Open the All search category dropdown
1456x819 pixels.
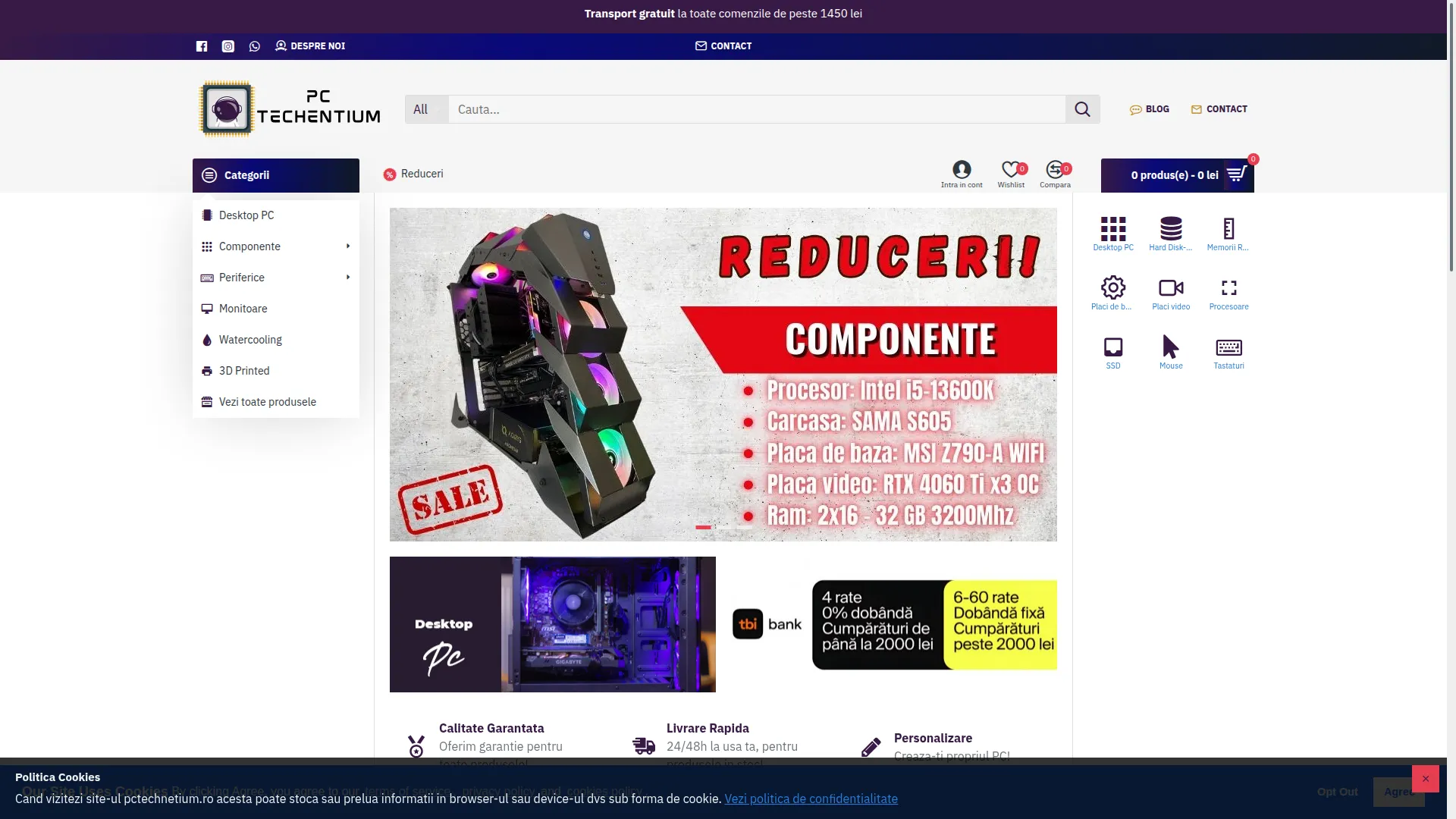coord(426,109)
